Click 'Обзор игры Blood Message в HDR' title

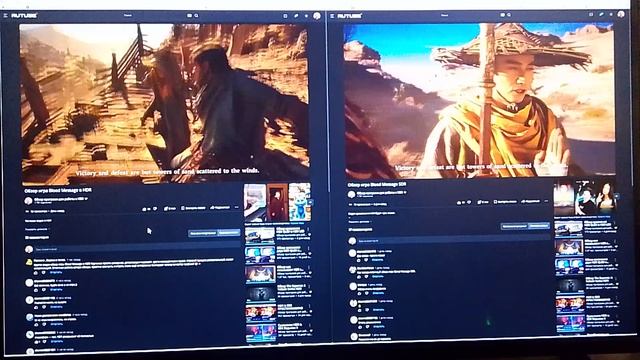click(x=58, y=191)
